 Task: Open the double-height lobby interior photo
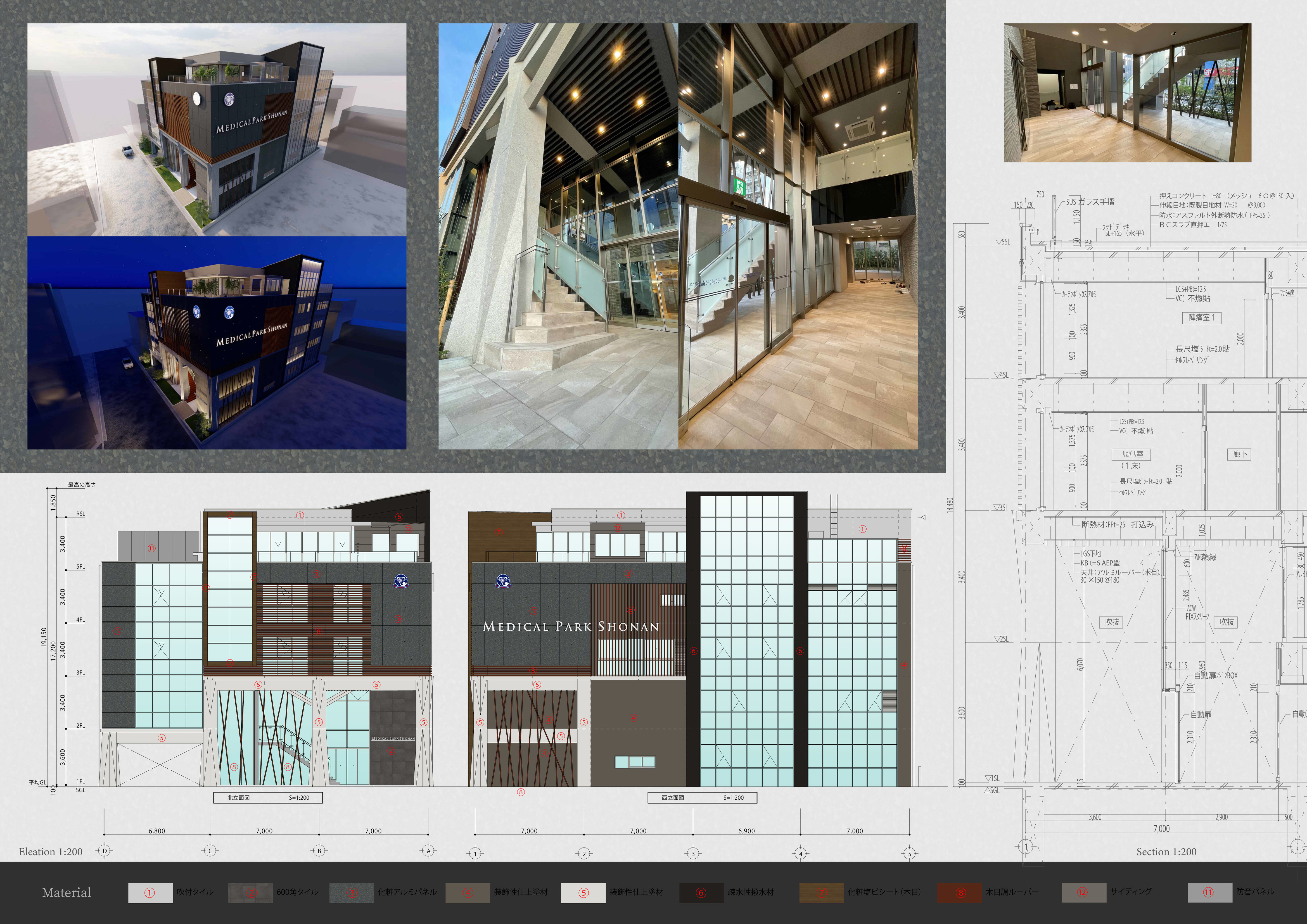[798, 236]
